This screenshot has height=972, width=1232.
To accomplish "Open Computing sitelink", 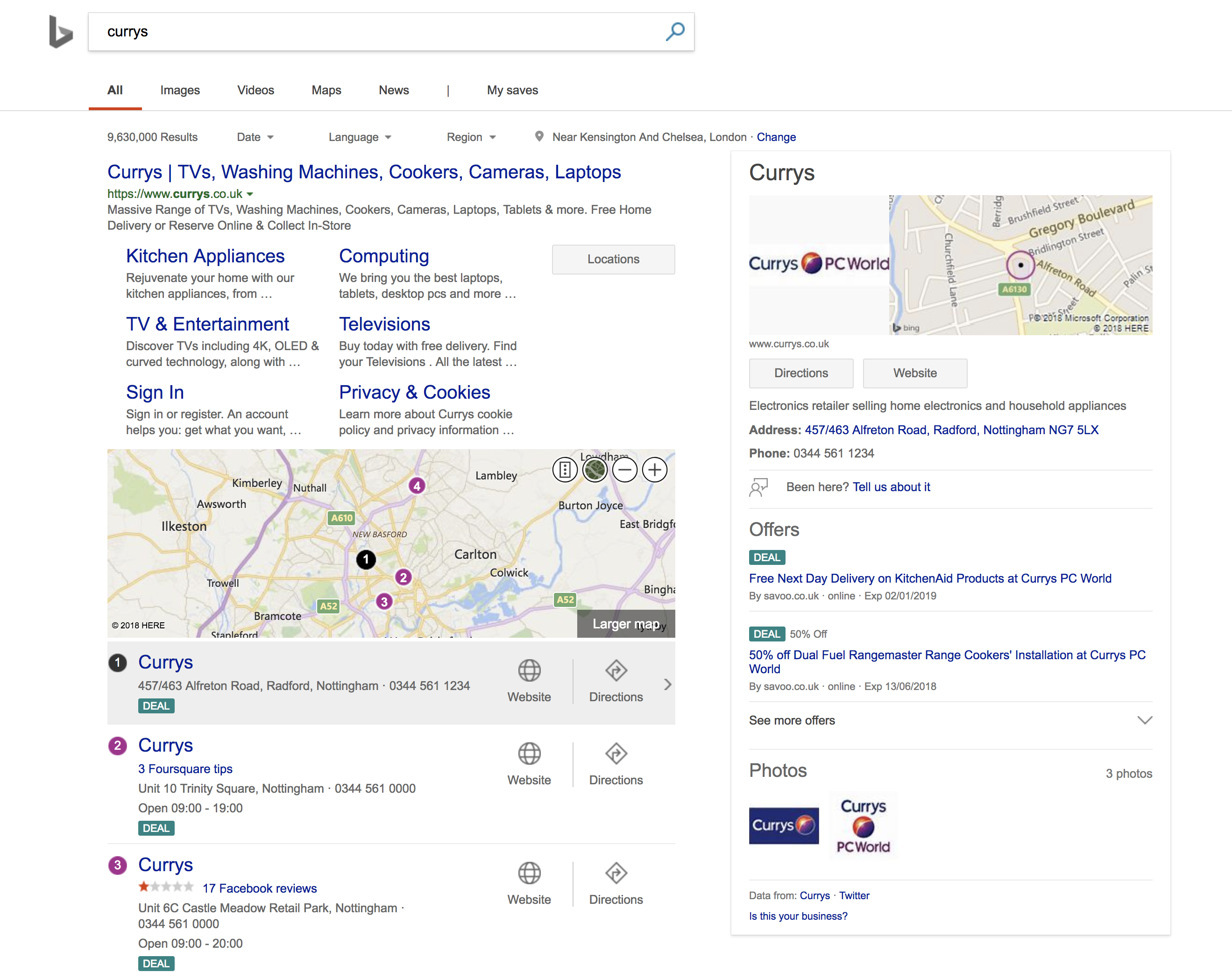I will pos(384,256).
